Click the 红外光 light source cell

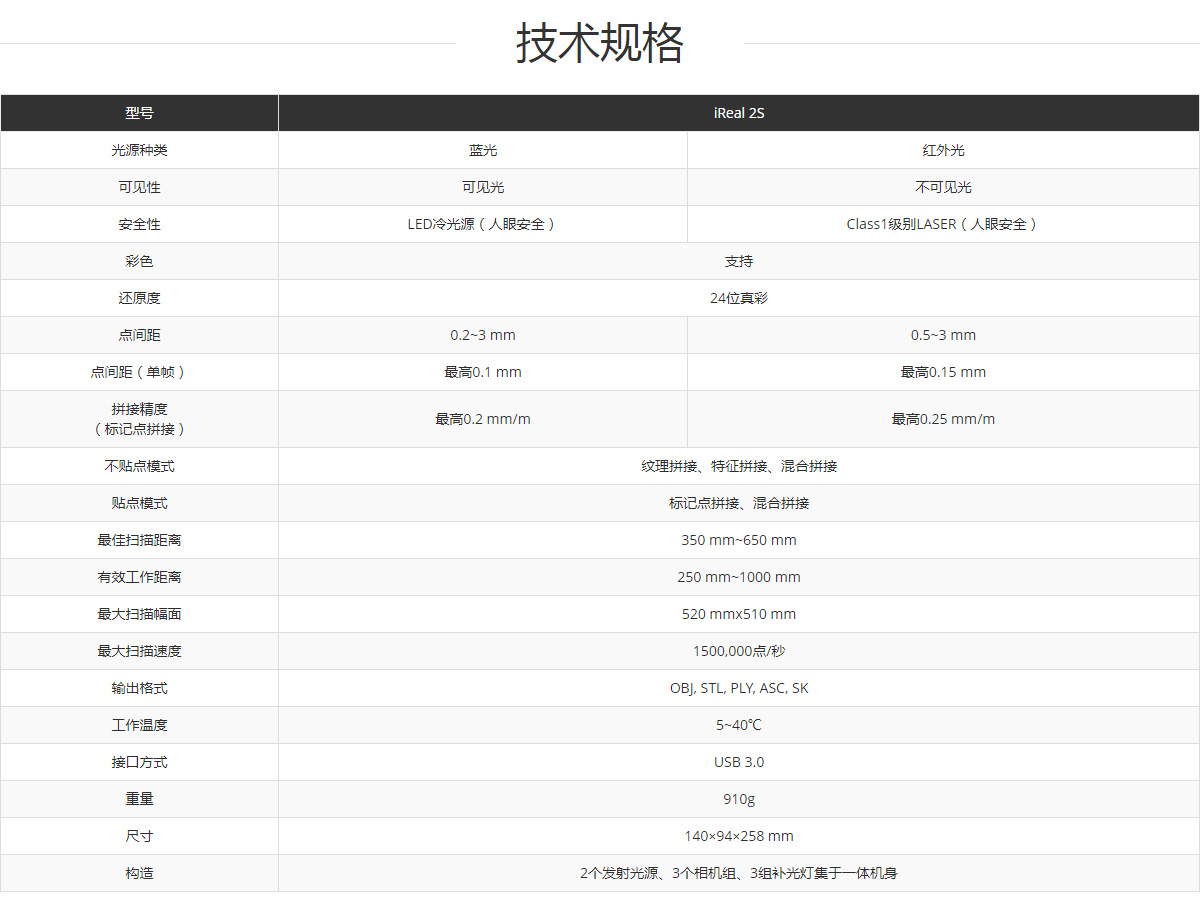coord(942,150)
